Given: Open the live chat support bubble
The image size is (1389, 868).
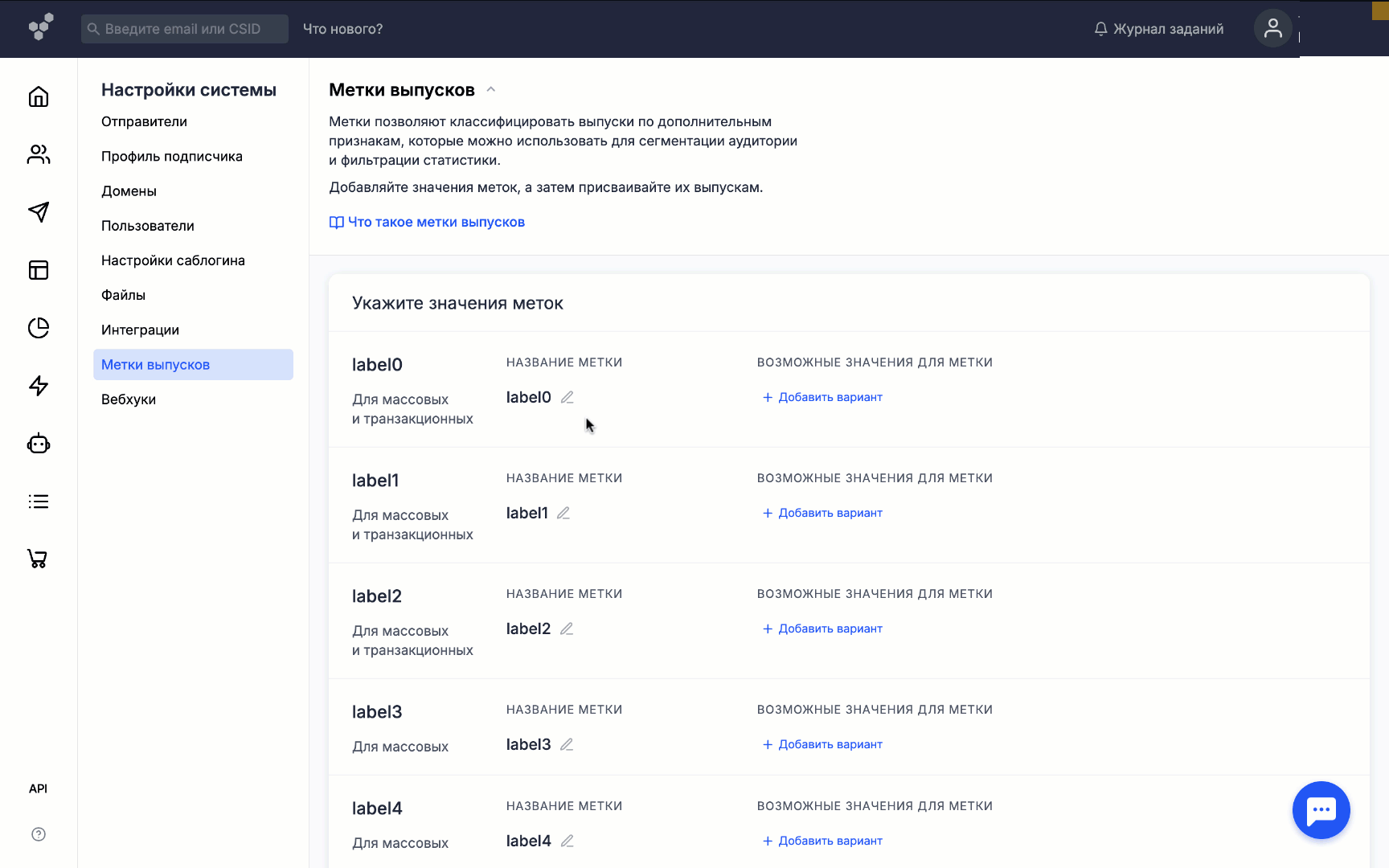Looking at the screenshot, I should pos(1321,810).
